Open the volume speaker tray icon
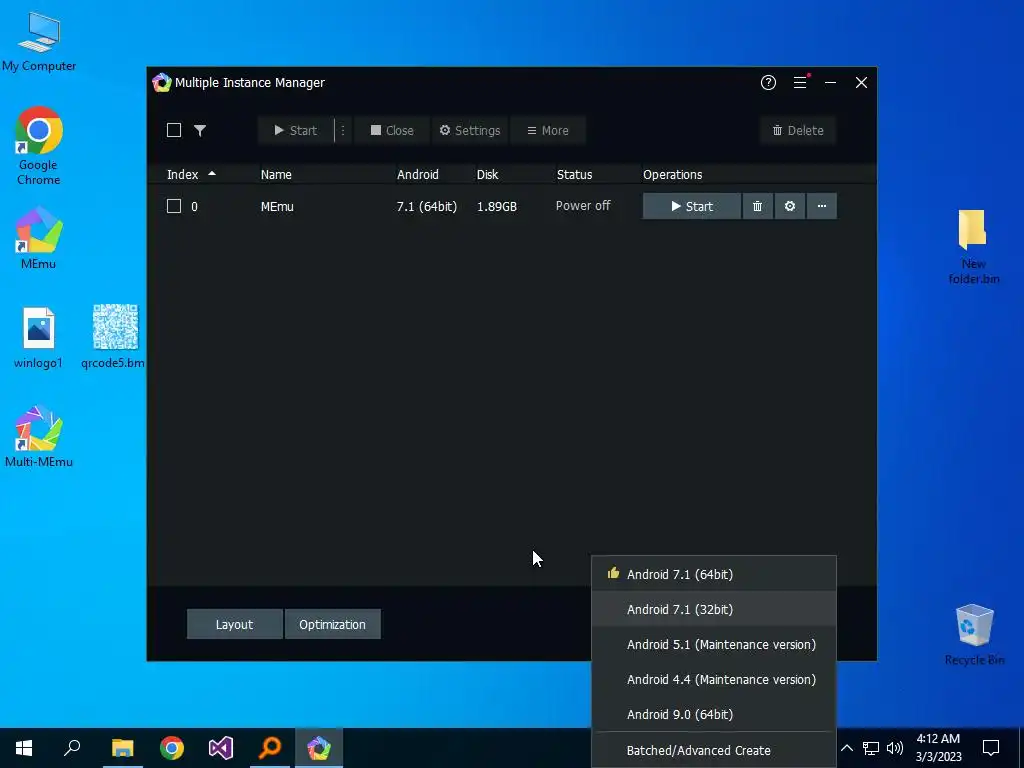This screenshot has height=768, width=1024. click(895, 748)
